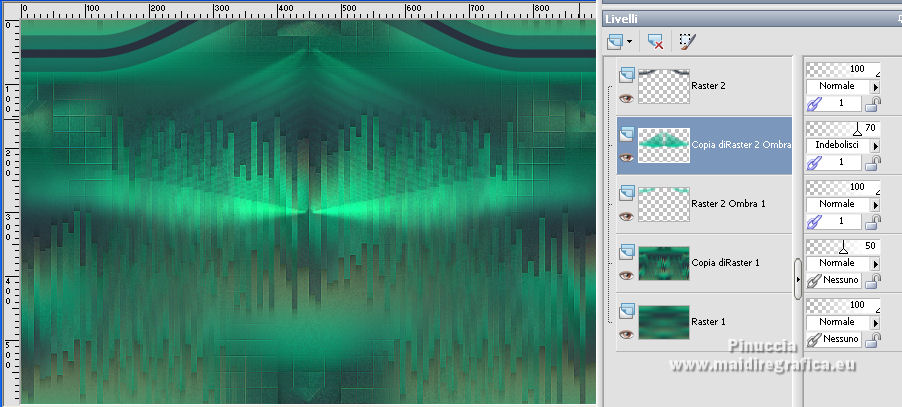
Task: Toggle link chain icon of Copia diRaster 1
Action: tap(813, 281)
